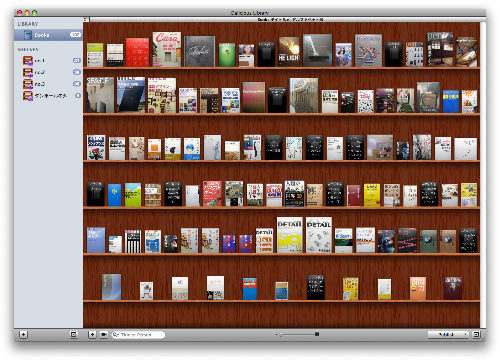Select the yellow DETAIL magazine cover
The image size is (500, 361).
[x=290, y=235]
